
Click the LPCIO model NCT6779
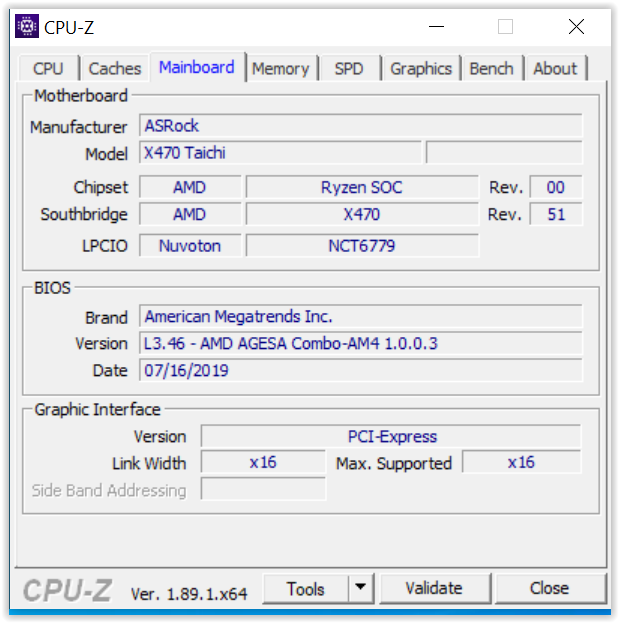[362, 246]
